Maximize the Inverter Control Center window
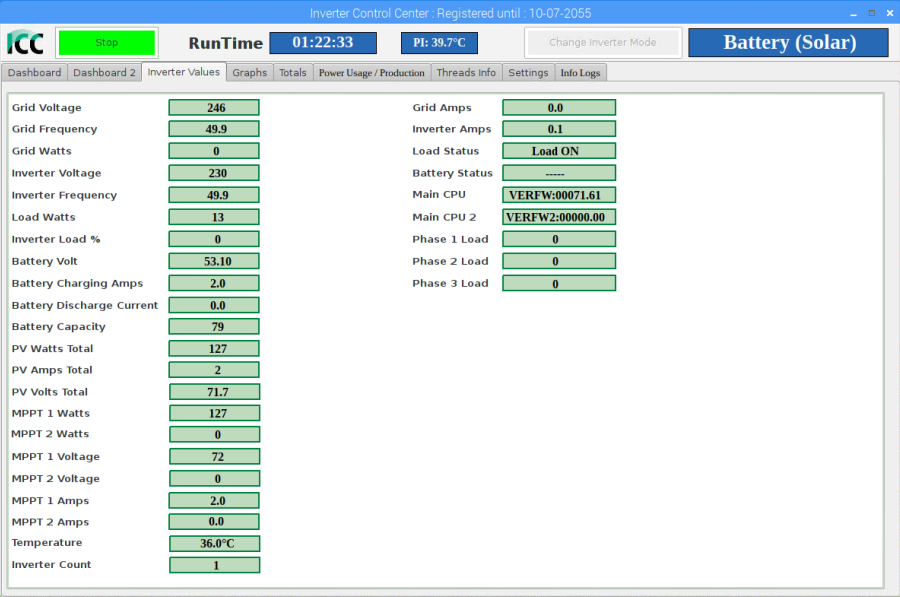Viewport: 900px width, 597px height. click(x=871, y=13)
